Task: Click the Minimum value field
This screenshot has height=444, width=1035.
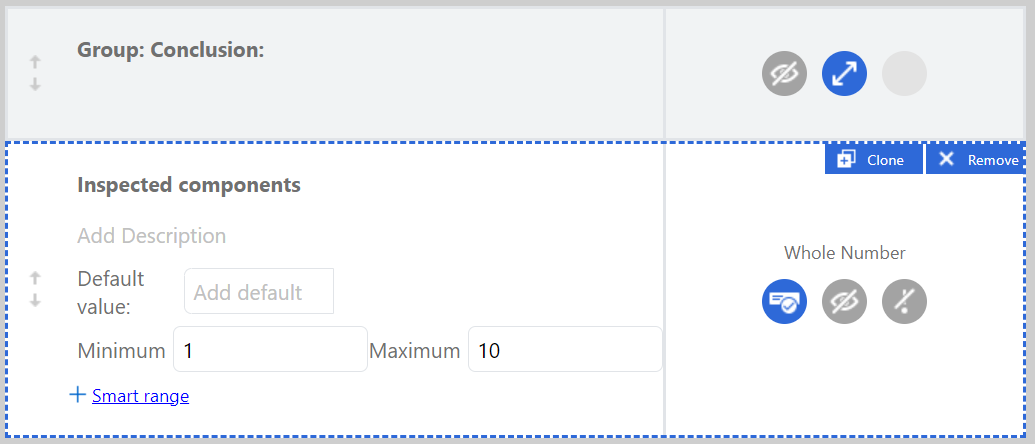Action: [269, 351]
